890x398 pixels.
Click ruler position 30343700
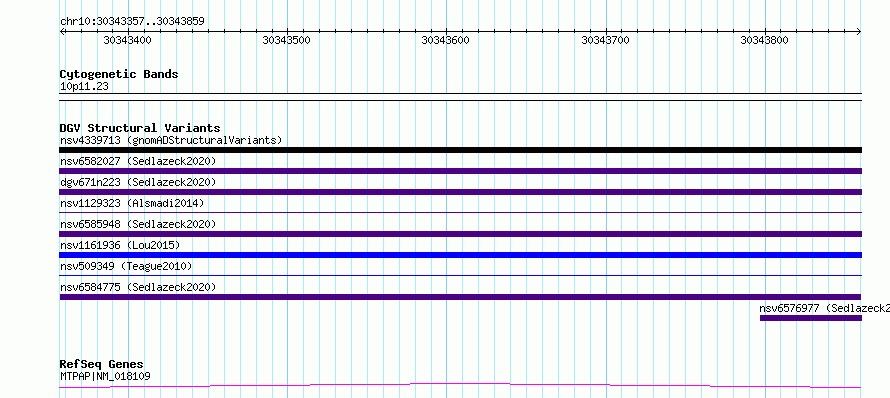tap(606, 40)
